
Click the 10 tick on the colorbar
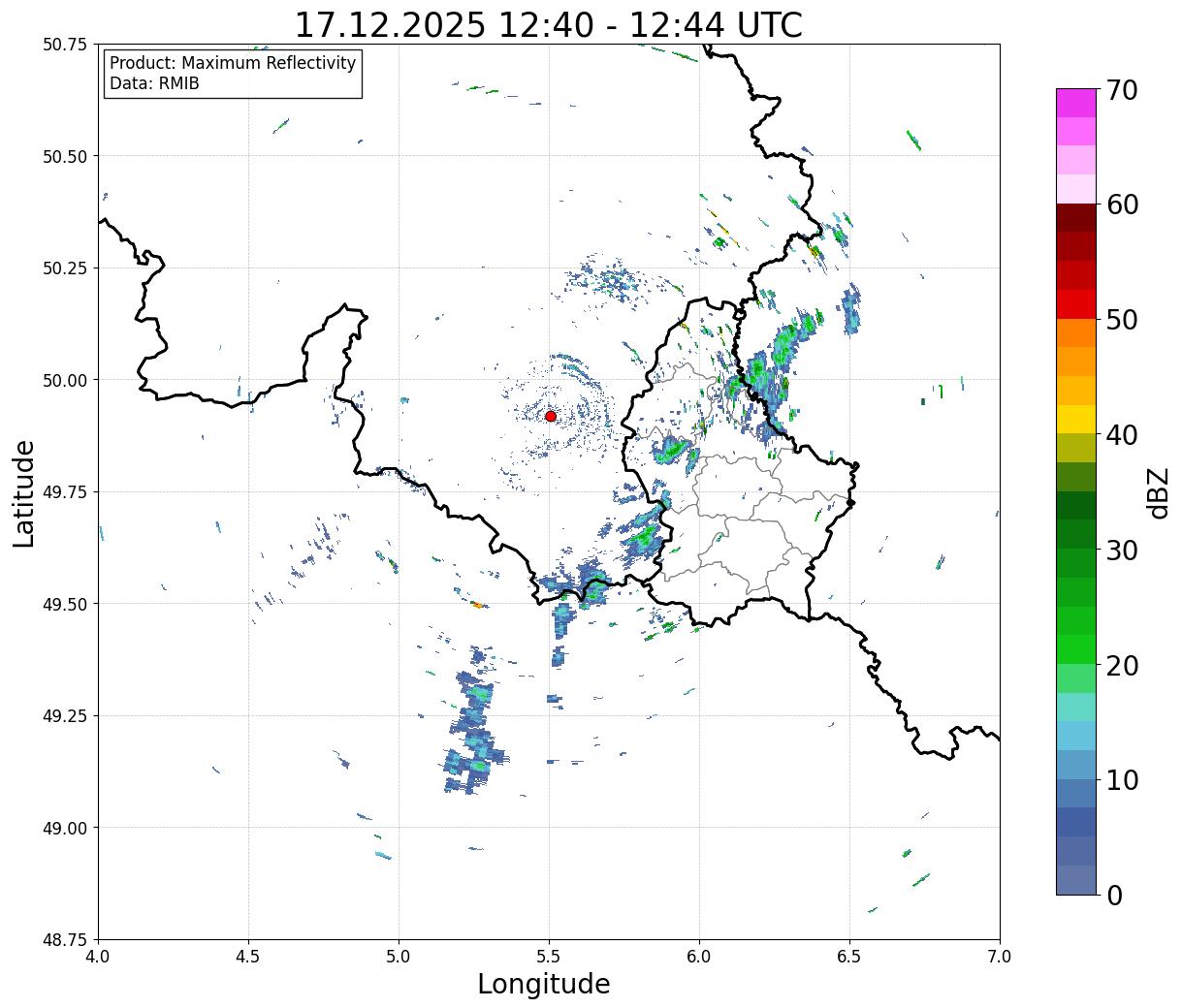(1121, 779)
